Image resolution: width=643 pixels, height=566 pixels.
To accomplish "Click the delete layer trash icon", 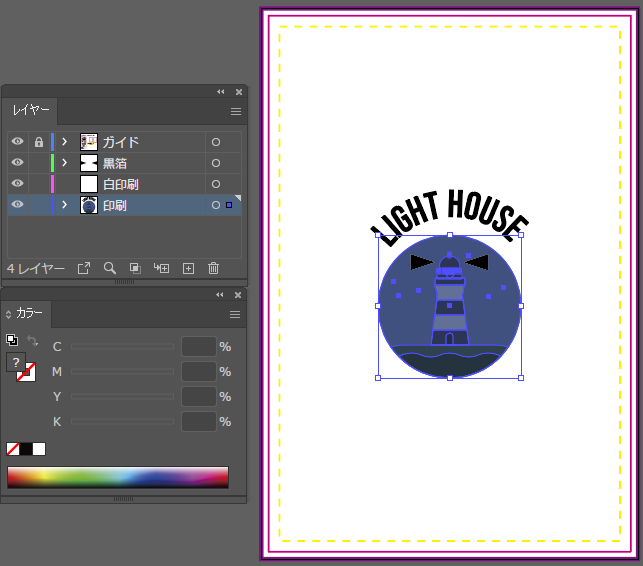I will (x=213, y=268).
